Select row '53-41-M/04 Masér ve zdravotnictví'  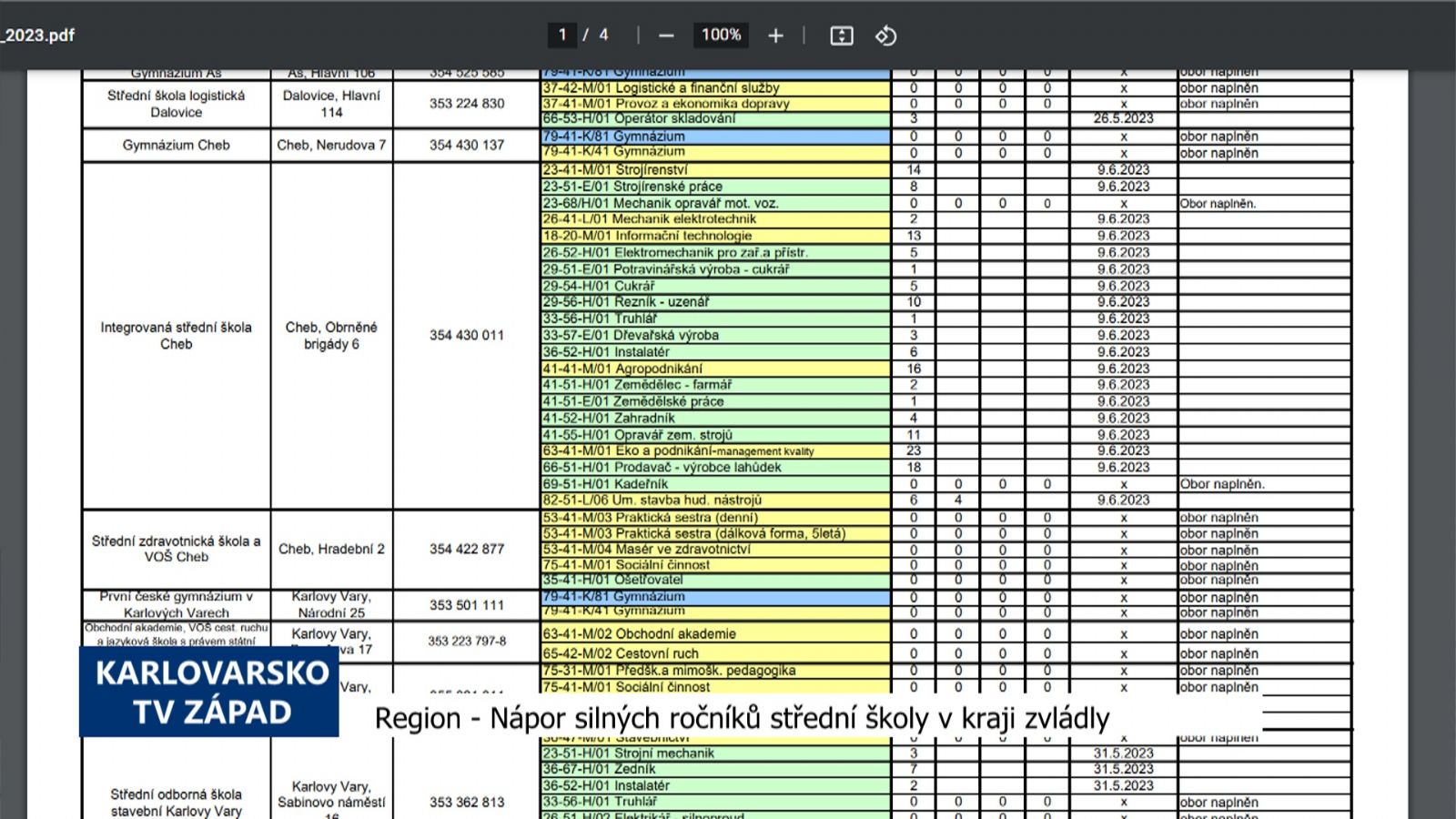point(715,550)
